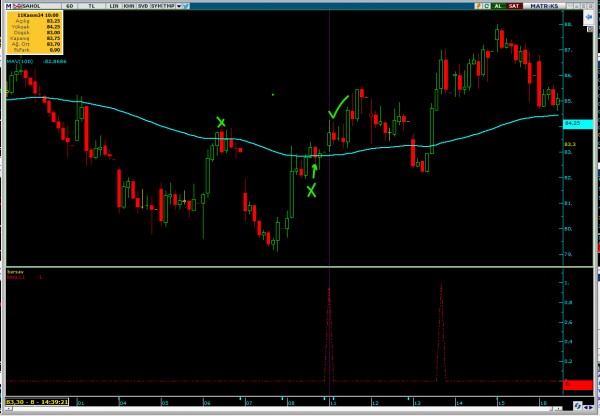Click the red SAT sell button
Screen dimensions: 600x416
click(514, 6)
